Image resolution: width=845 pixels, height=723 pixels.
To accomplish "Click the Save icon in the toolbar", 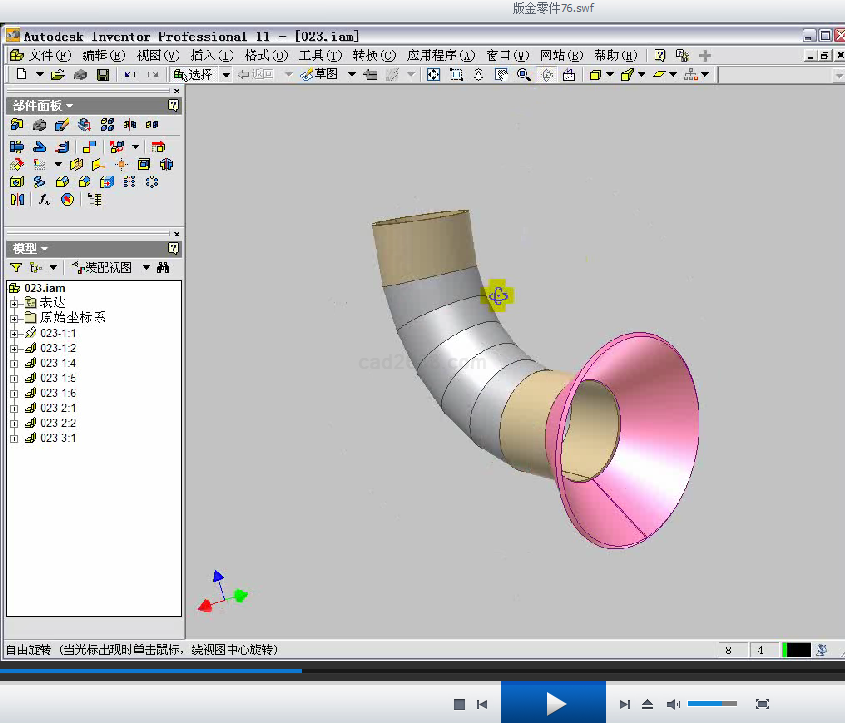I will pos(103,75).
